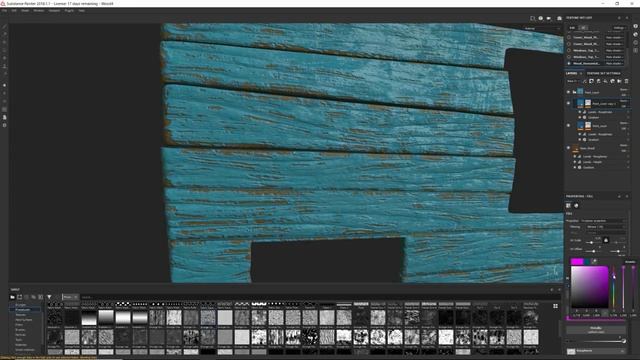640x360 pixels.
Task: Add a new folder to layer stack
Action: click(619, 81)
